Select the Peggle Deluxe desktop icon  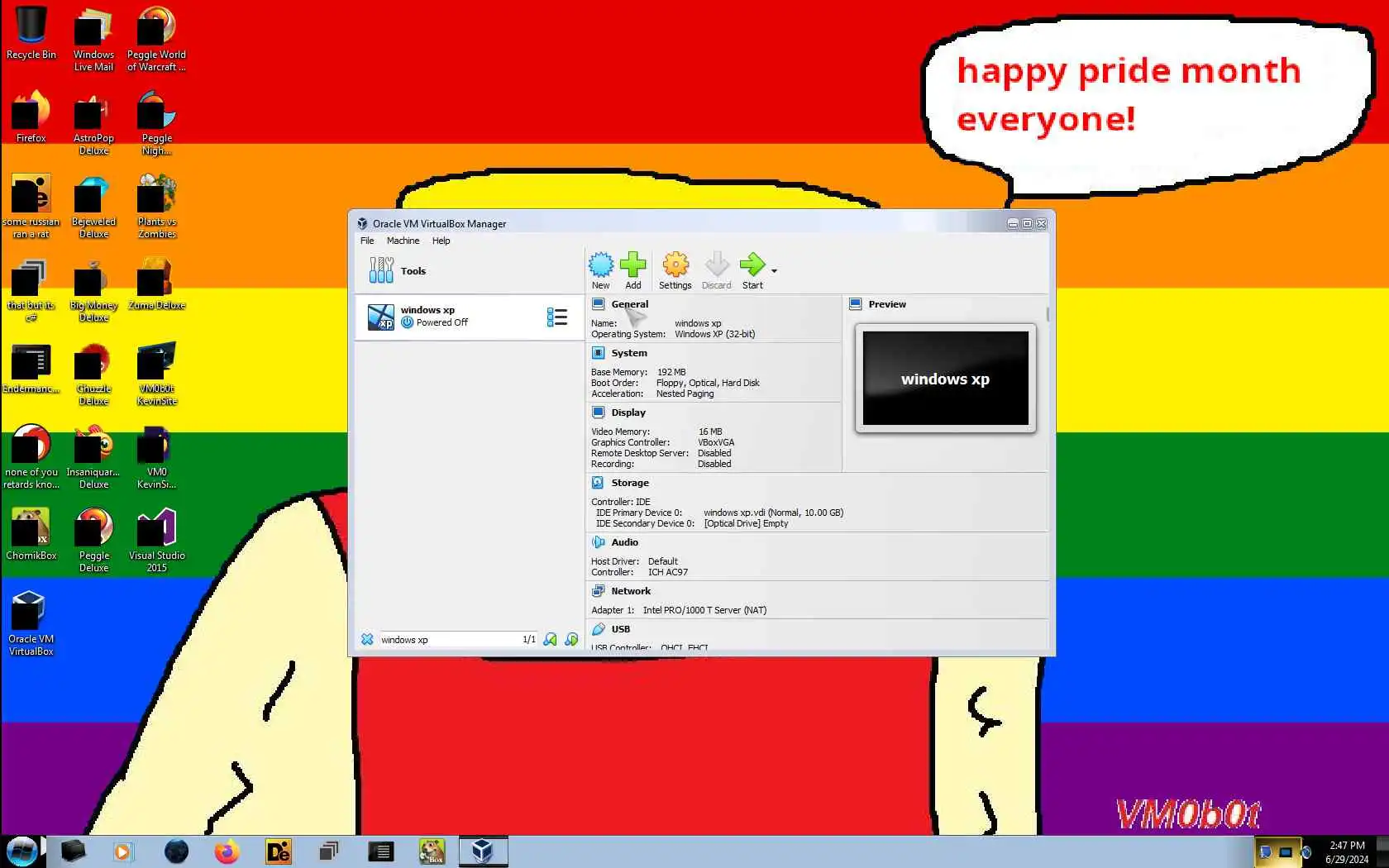coord(93,540)
